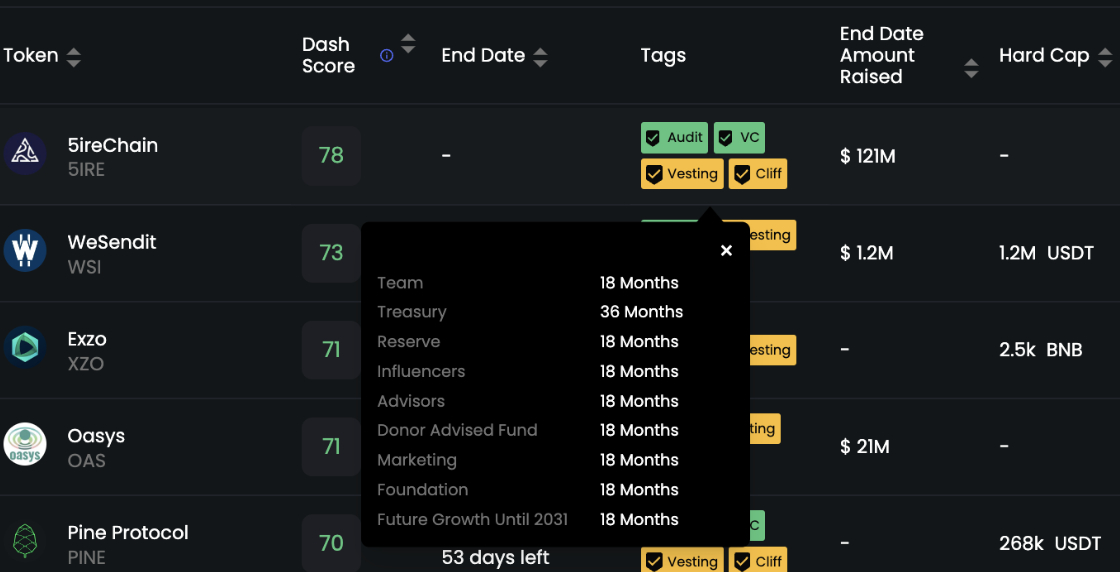This screenshot has width=1120, height=572.
Task: Click the Pine Protocol pinecone logo
Action: click(25, 541)
